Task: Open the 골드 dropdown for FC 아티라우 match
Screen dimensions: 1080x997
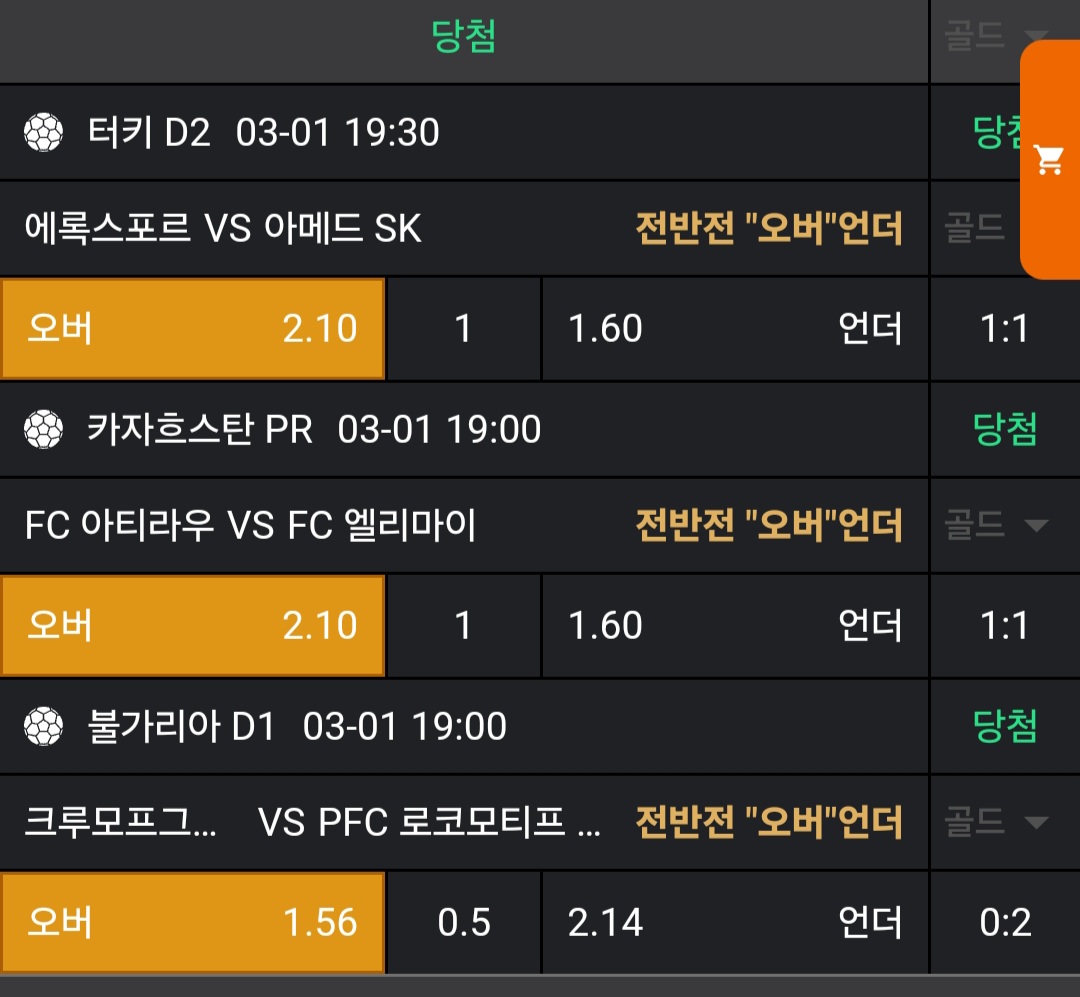Action: tap(996, 525)
